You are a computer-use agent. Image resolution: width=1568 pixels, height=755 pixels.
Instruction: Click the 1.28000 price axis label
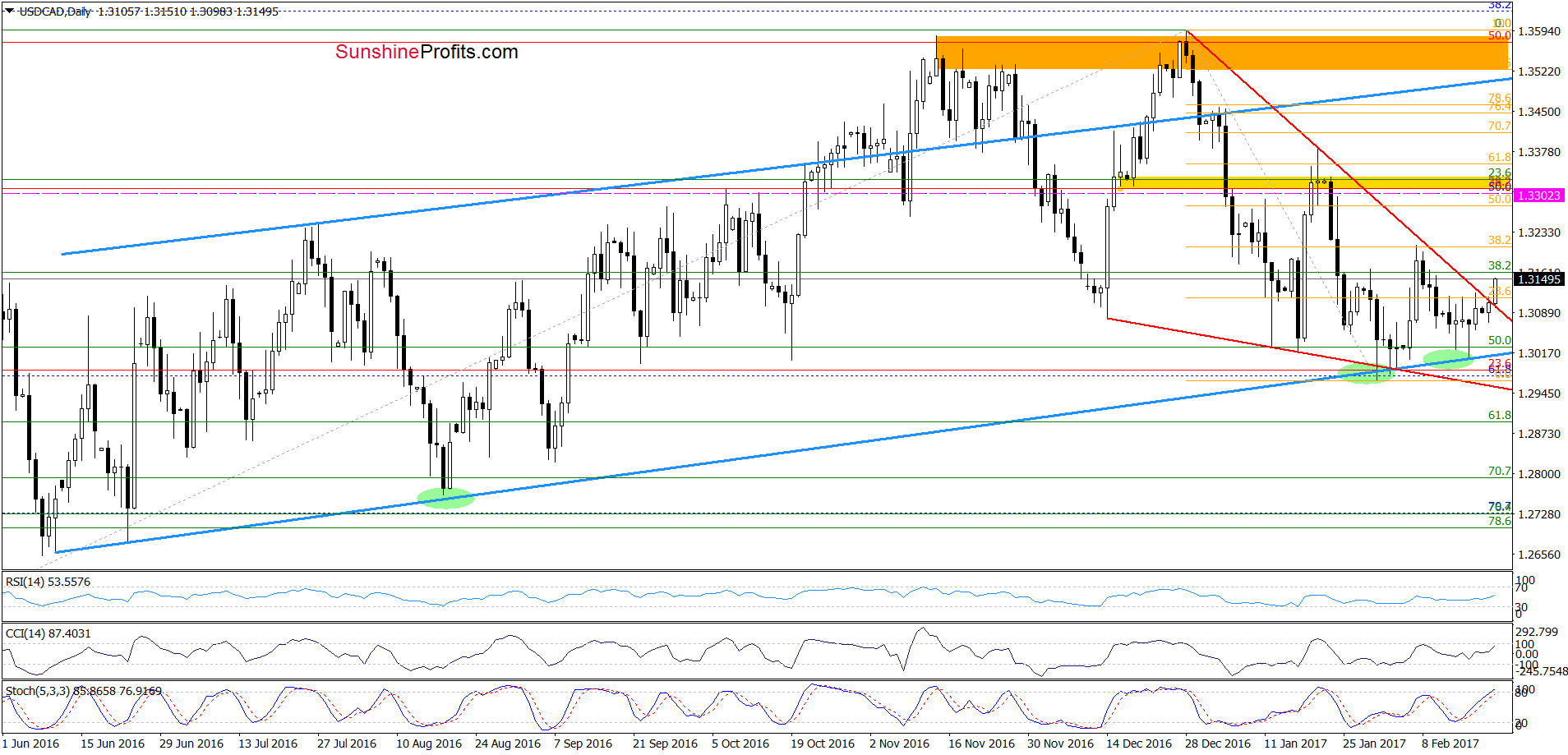1539,474
